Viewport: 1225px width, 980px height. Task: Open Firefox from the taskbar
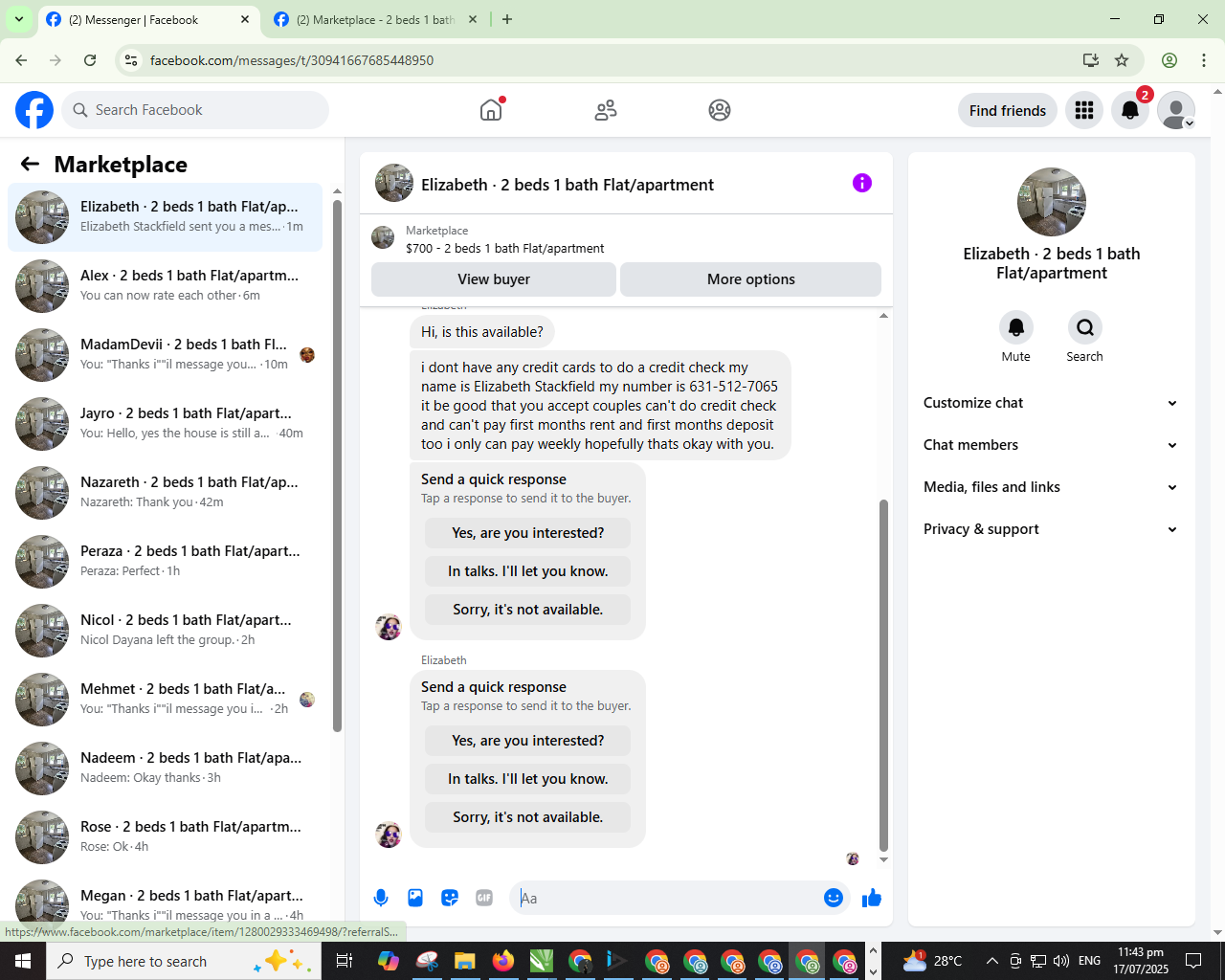click(503, 961)
